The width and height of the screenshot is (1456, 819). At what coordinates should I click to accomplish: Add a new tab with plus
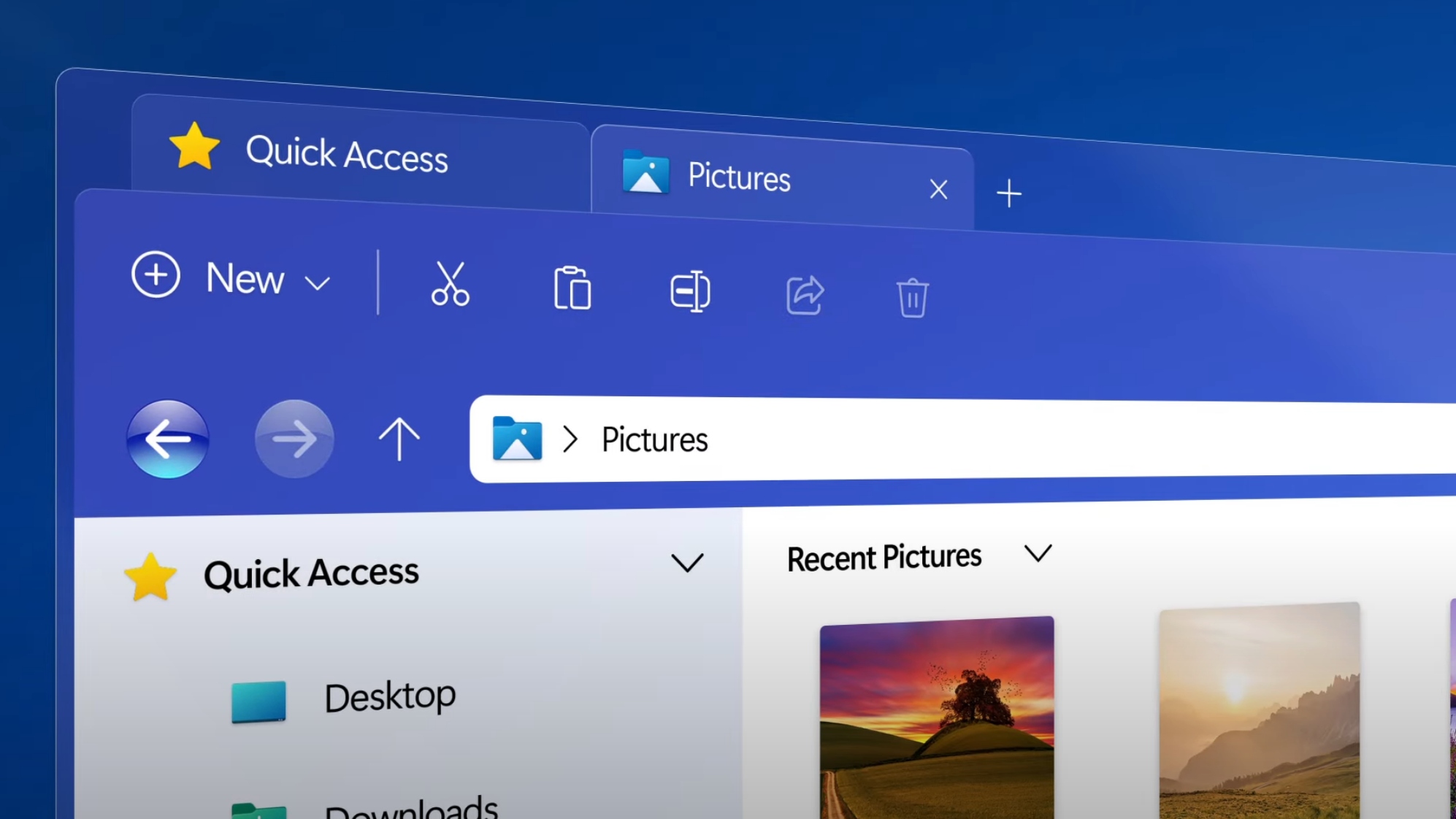pos(1009,193)
